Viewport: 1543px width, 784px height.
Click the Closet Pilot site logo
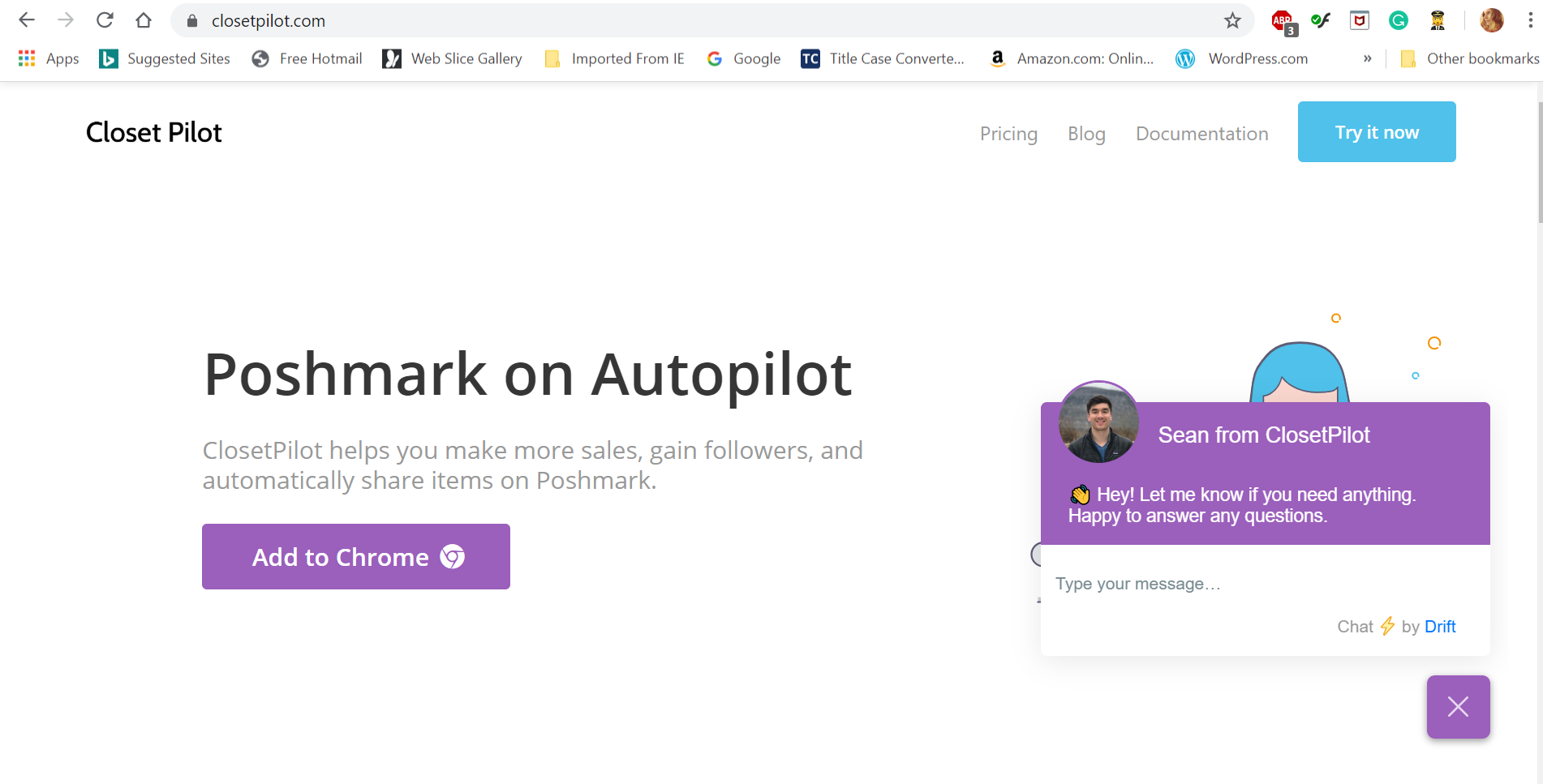tap(154, 132)
